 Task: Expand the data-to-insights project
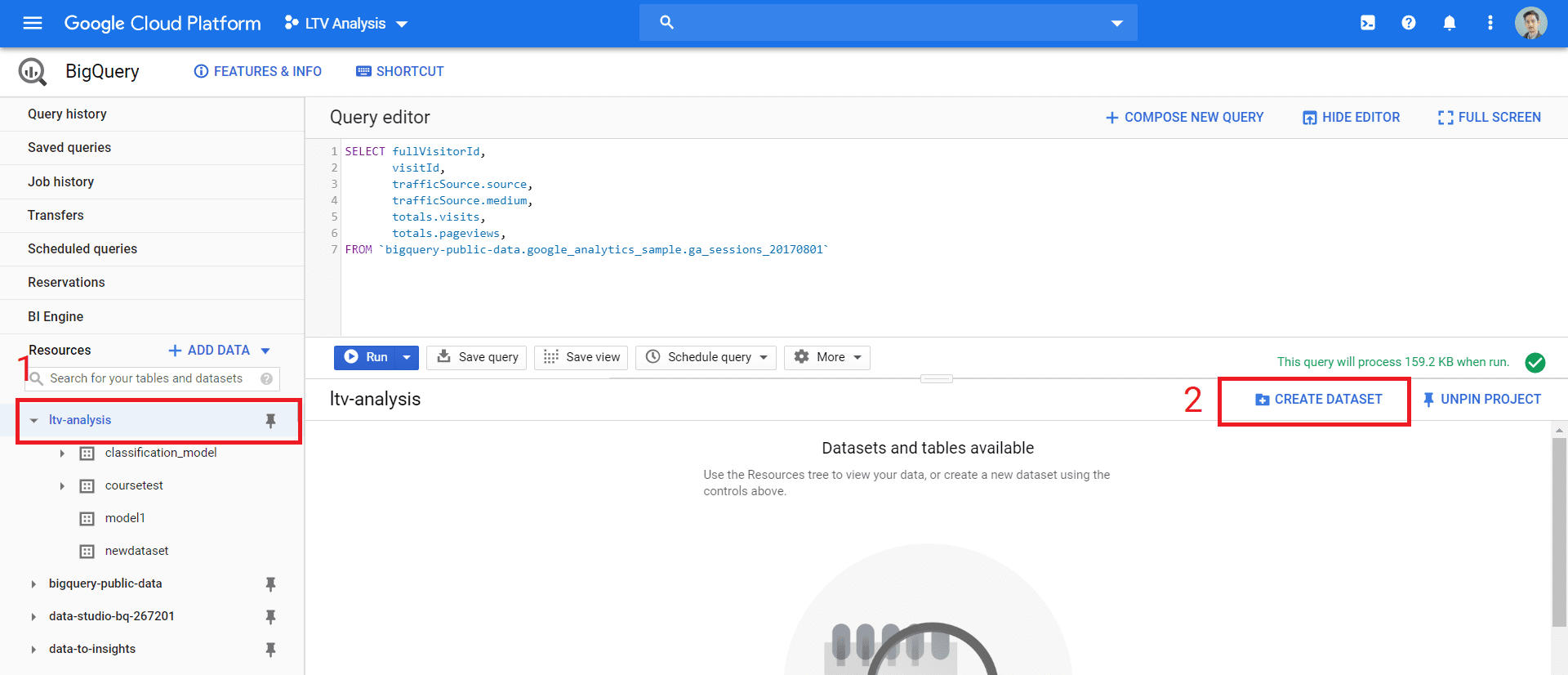(x=33, y=649)
